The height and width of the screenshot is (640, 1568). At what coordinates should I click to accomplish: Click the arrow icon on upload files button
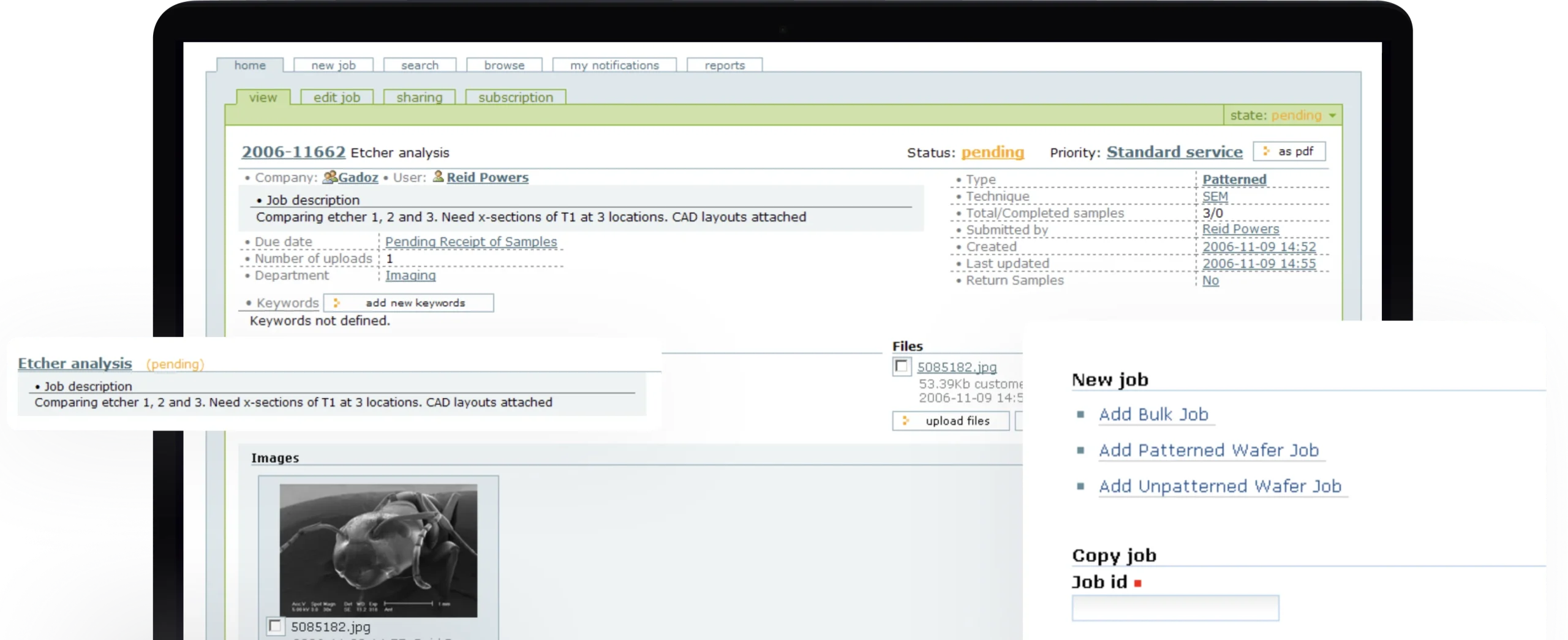[x=906, y=421]
